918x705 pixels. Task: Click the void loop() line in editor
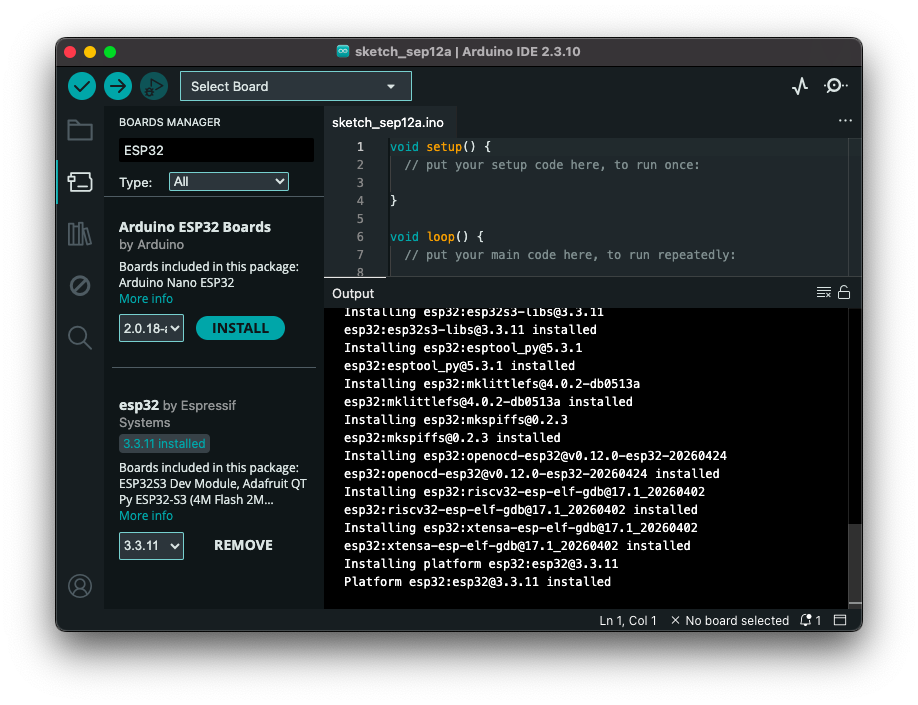click(437, 237)
